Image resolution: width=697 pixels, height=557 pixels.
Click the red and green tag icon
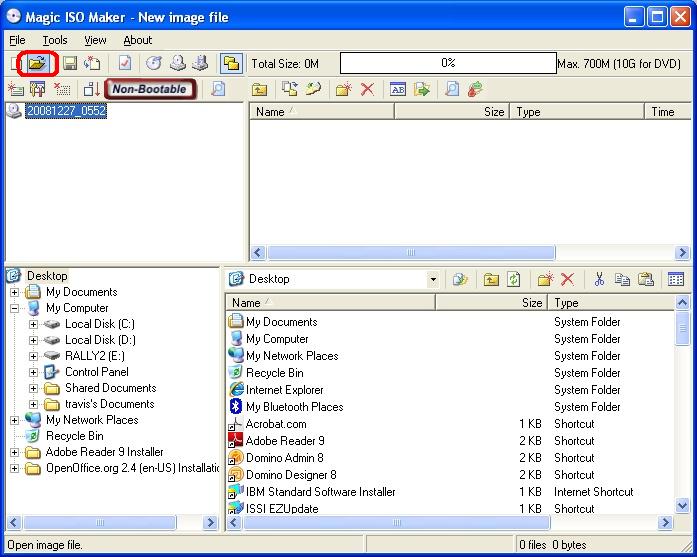475,89
